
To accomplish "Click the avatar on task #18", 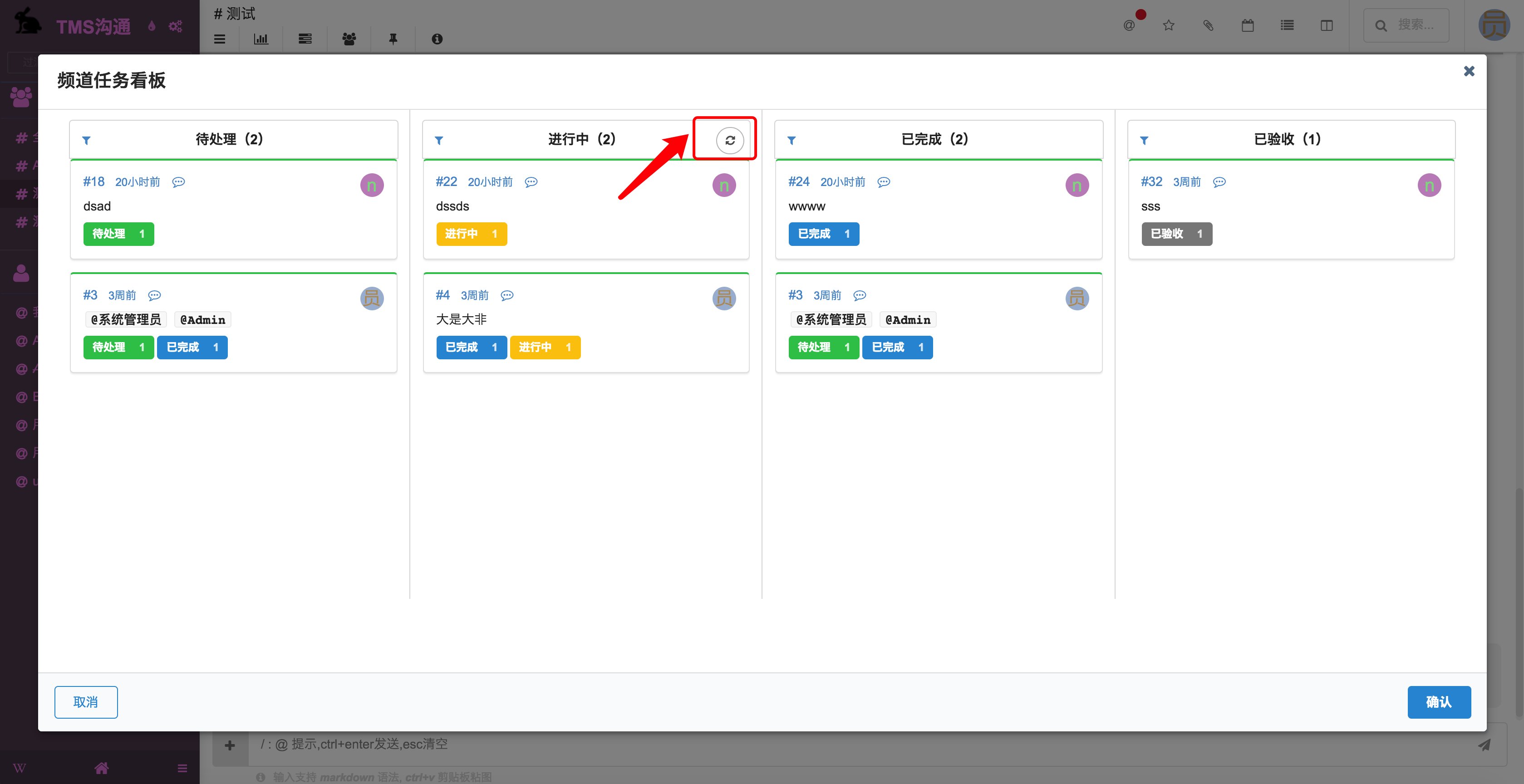I will click(x=372, y=186).
